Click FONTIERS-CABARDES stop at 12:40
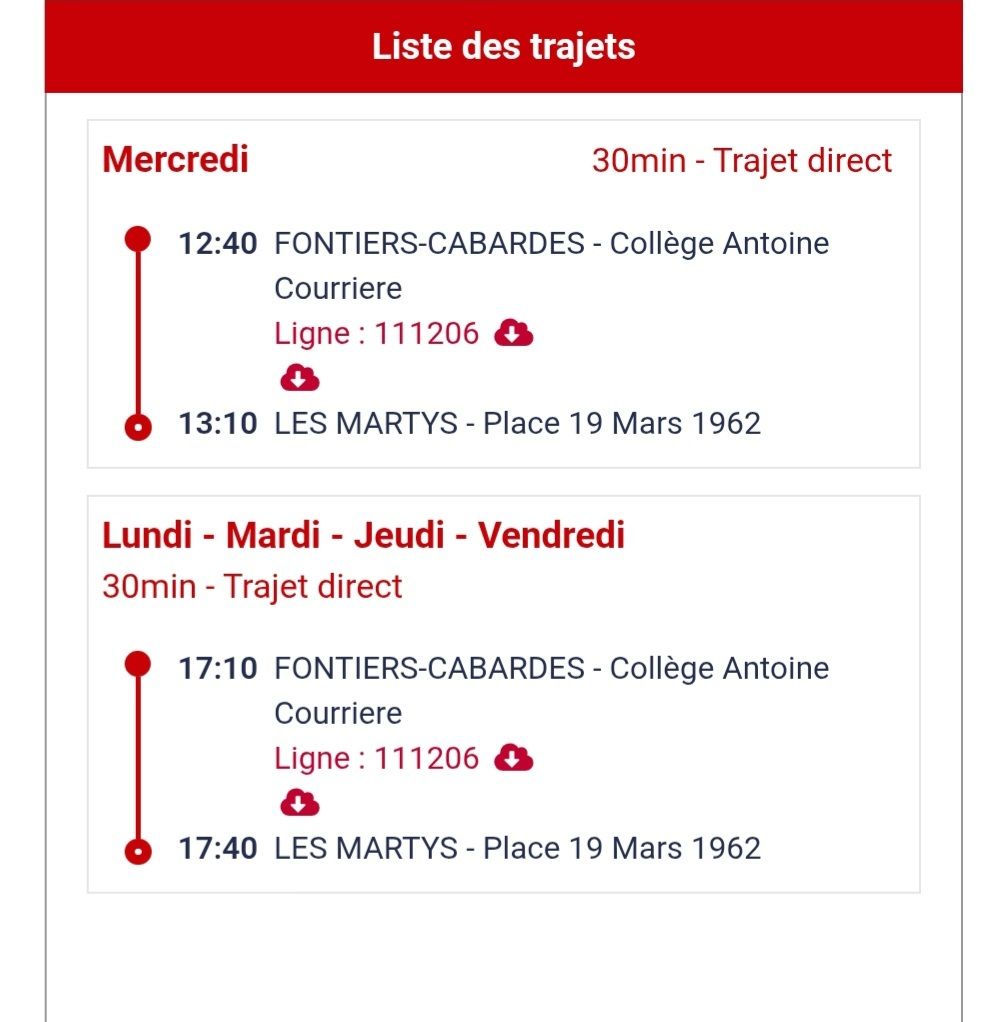 pyautogui.click(x=551, y=265)
